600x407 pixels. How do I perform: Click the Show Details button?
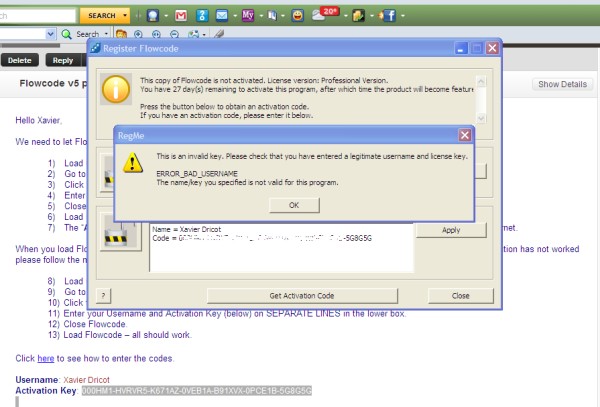[562, 84]
